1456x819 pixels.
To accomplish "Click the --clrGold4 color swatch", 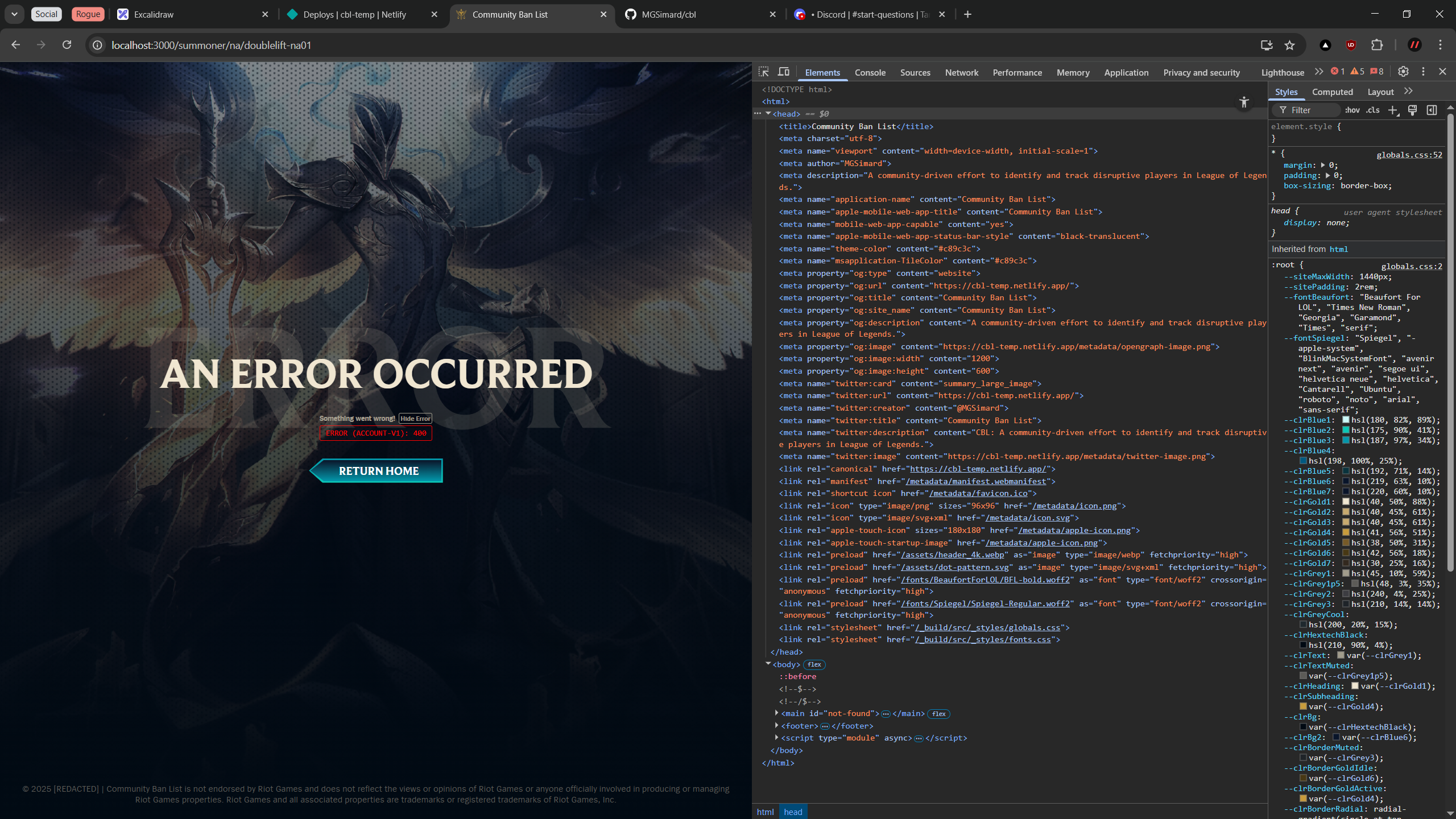I will point(1346,532).
